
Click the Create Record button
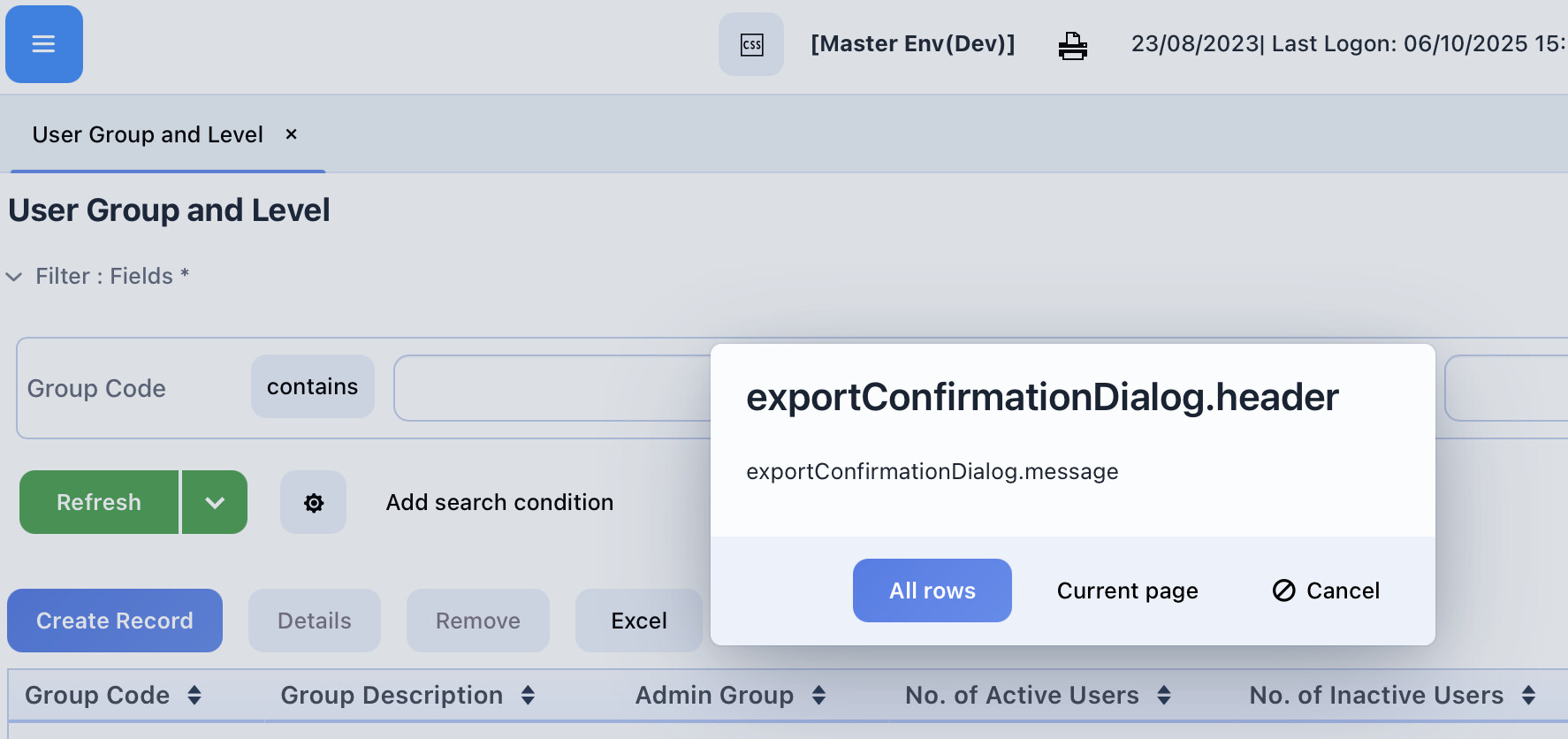(115, 621)
